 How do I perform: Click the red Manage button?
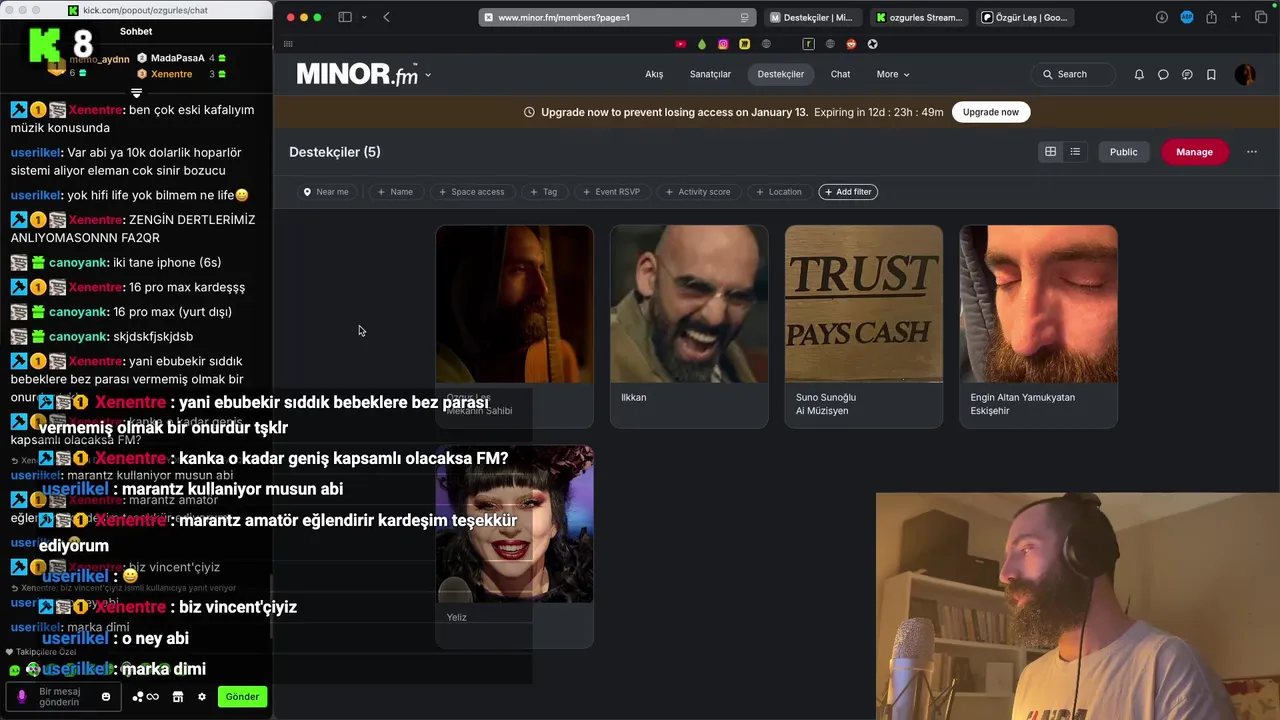click(x=1194, y=152)
